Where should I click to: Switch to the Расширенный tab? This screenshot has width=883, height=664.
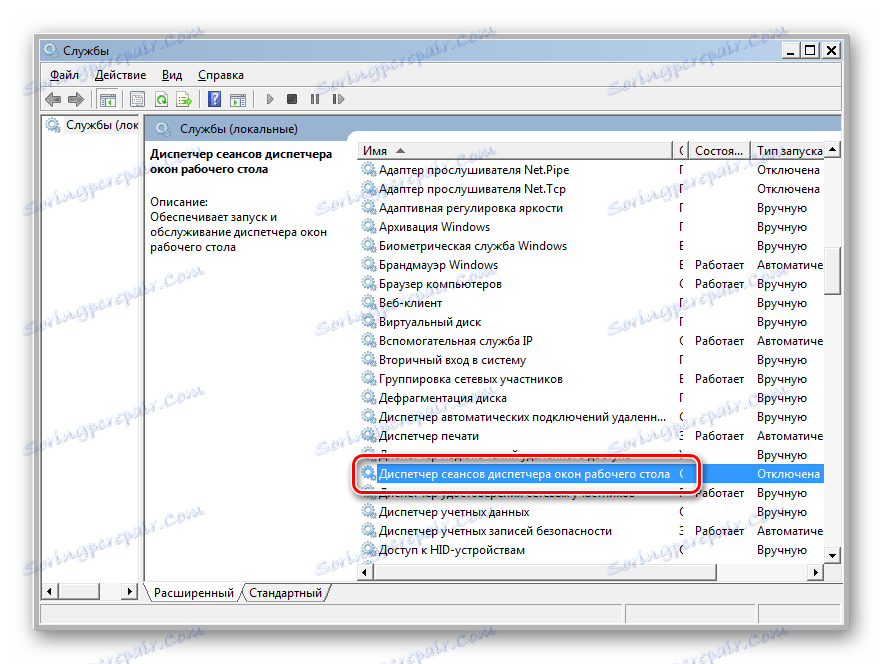coord(194,593)
